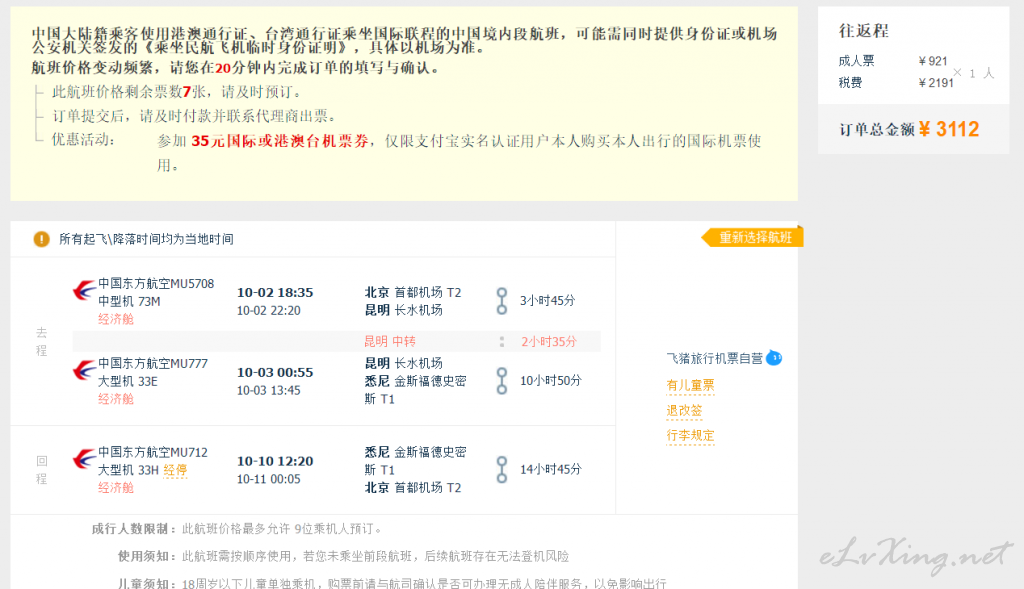Click flight number 中国东方航空MU777

tap(153, 364)
